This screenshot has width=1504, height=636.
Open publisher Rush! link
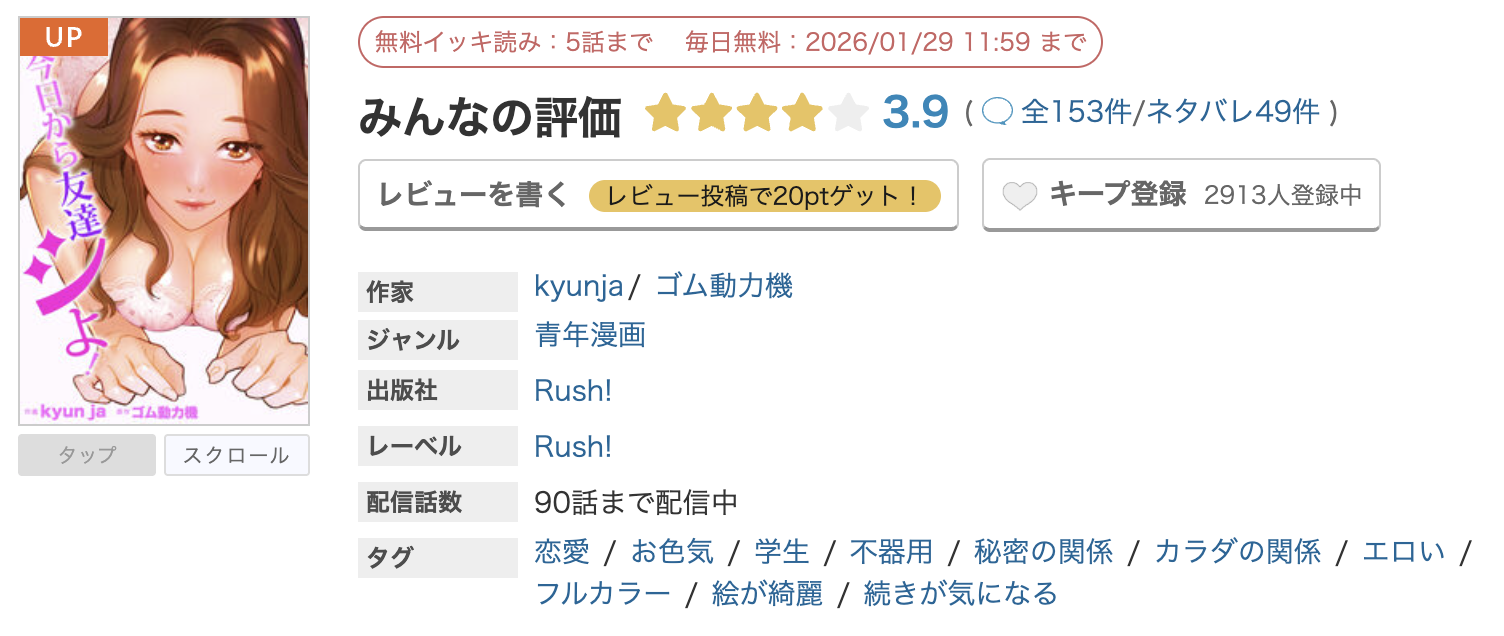pos(573,391)
